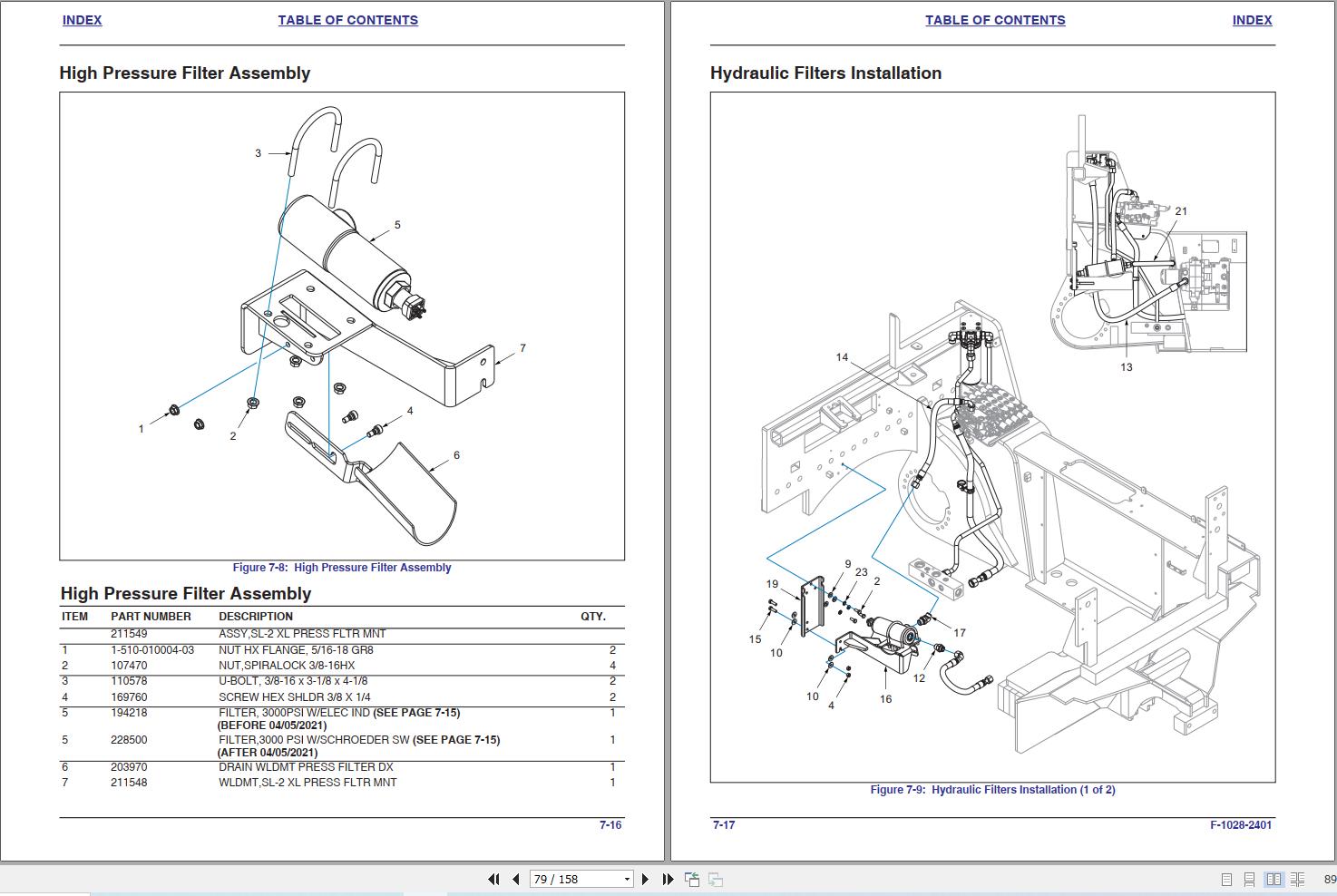Select part number 107470

point(129,666)
